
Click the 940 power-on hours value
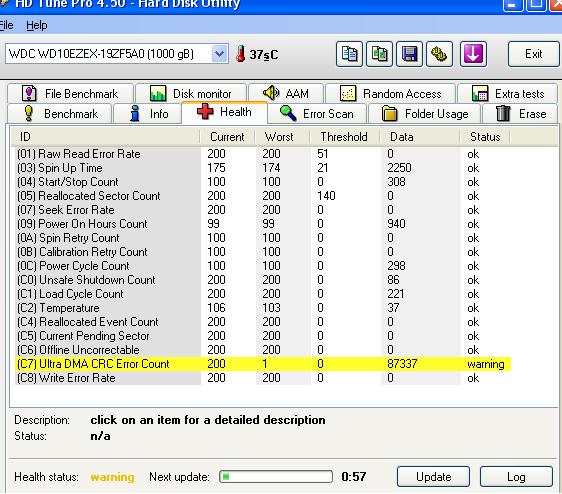coord(396,224)
